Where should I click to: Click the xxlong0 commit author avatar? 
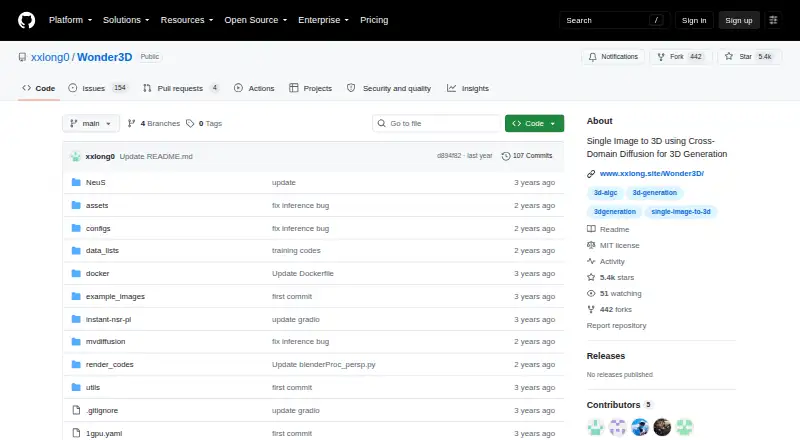pos(76,156)
